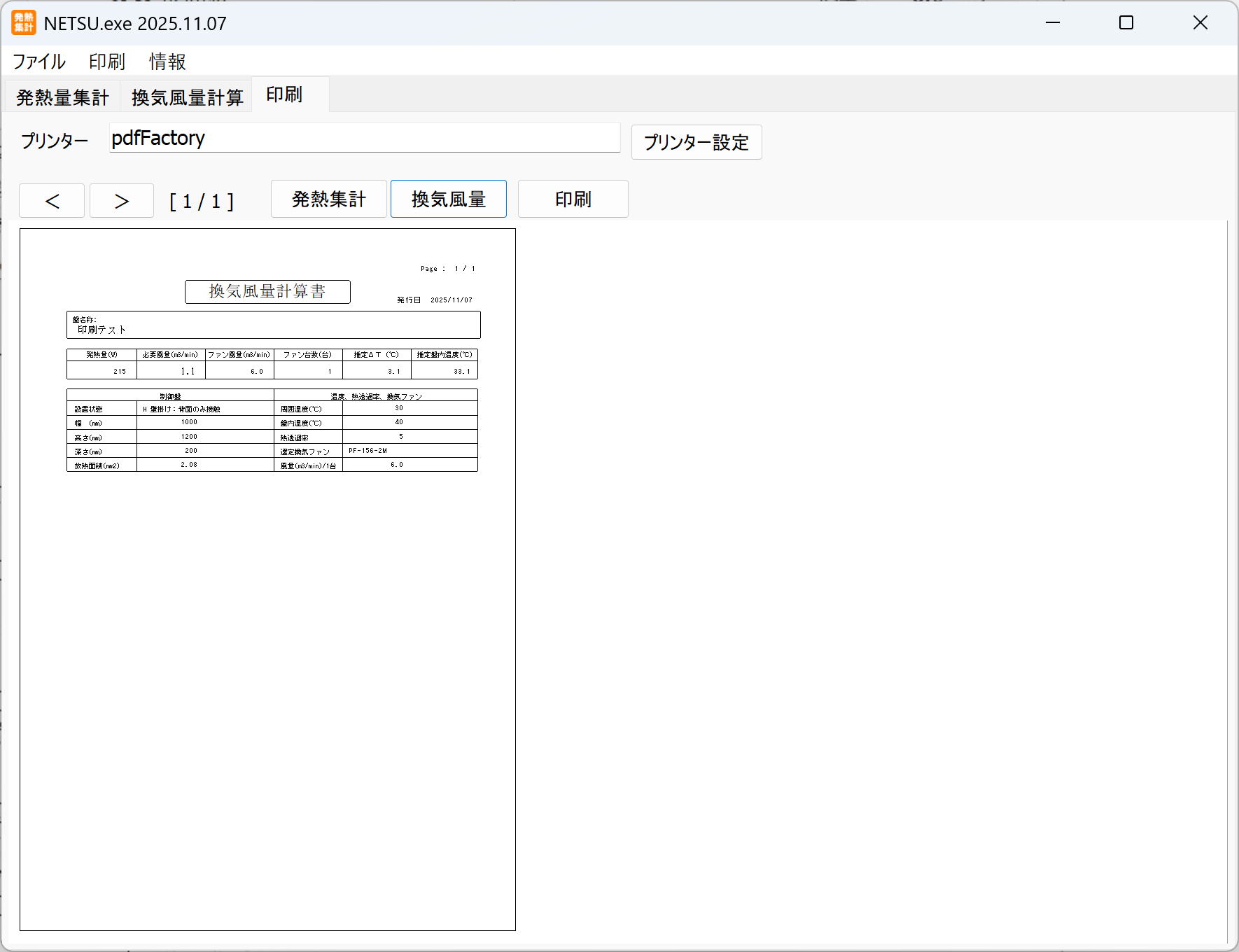
Task: Minimize the NETSU window
Action: pos(1052,23)
